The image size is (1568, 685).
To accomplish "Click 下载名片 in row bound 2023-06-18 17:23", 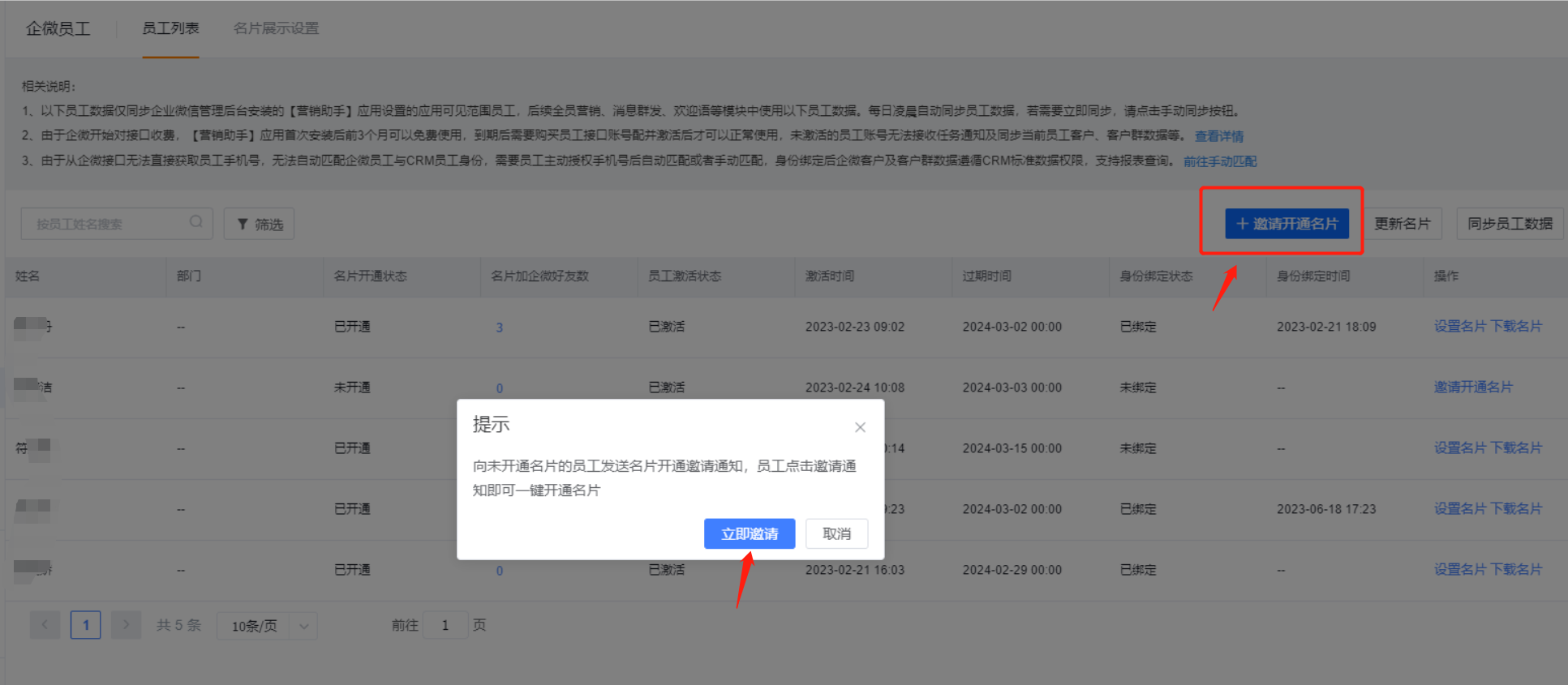I will coord(1516,508).
